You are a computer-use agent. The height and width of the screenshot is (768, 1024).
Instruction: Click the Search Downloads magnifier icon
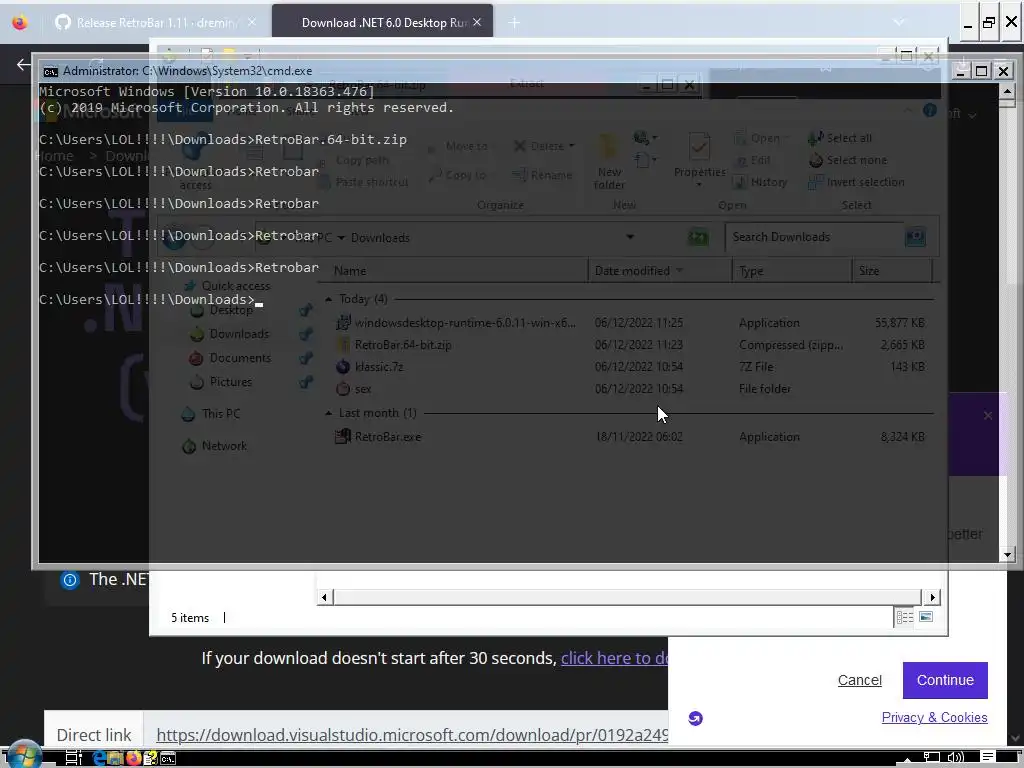915,237
